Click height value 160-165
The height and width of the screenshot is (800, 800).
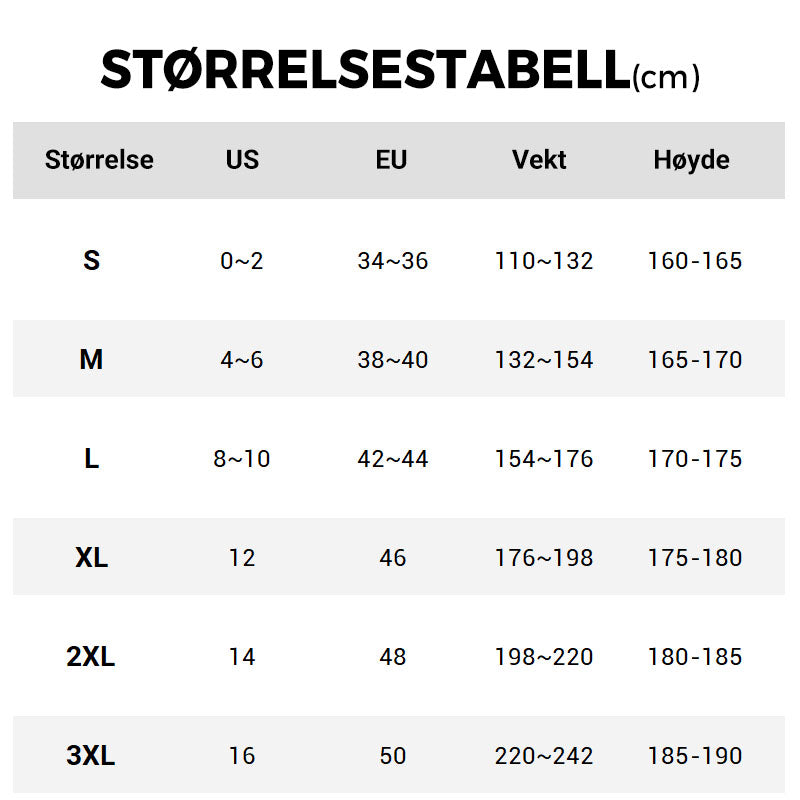click(695, 261)
